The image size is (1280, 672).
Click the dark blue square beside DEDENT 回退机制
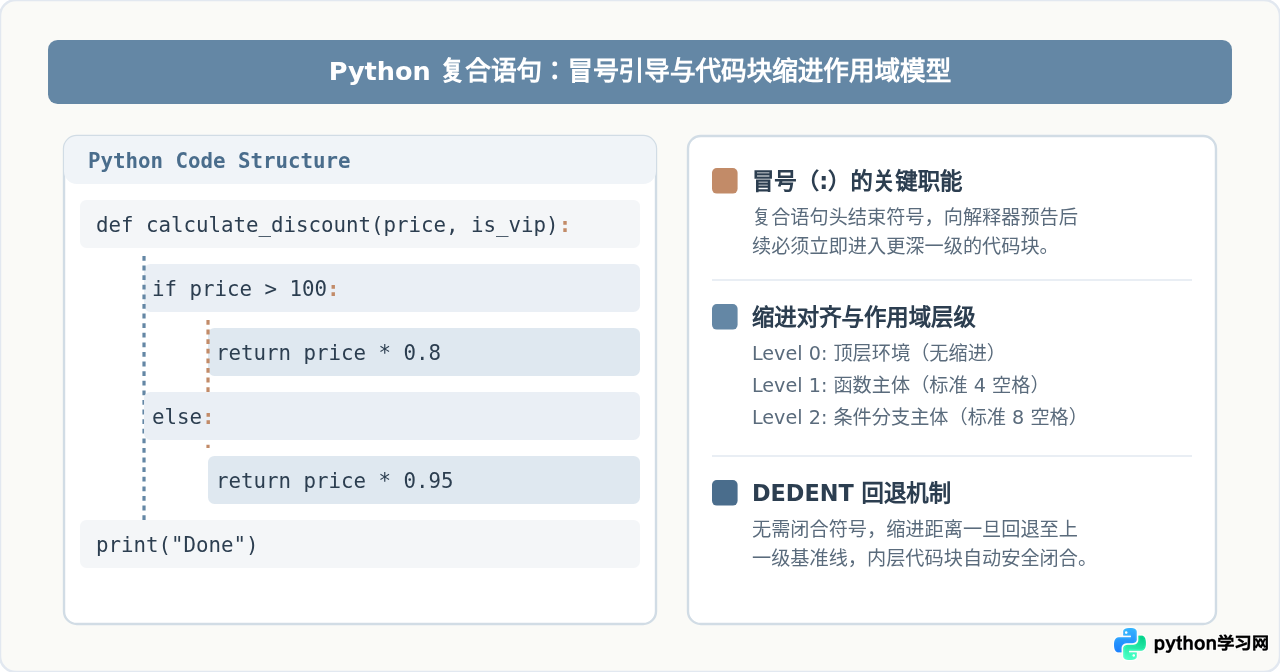click(x=725, y=493)
